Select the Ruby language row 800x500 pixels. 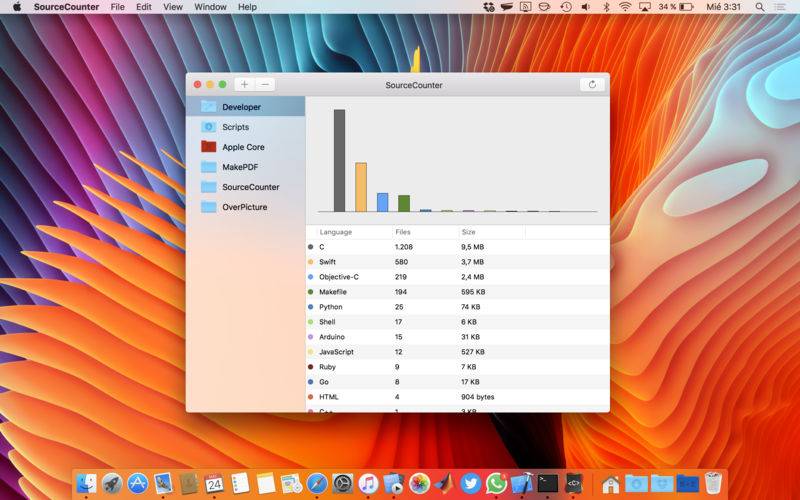coord(458,367)
